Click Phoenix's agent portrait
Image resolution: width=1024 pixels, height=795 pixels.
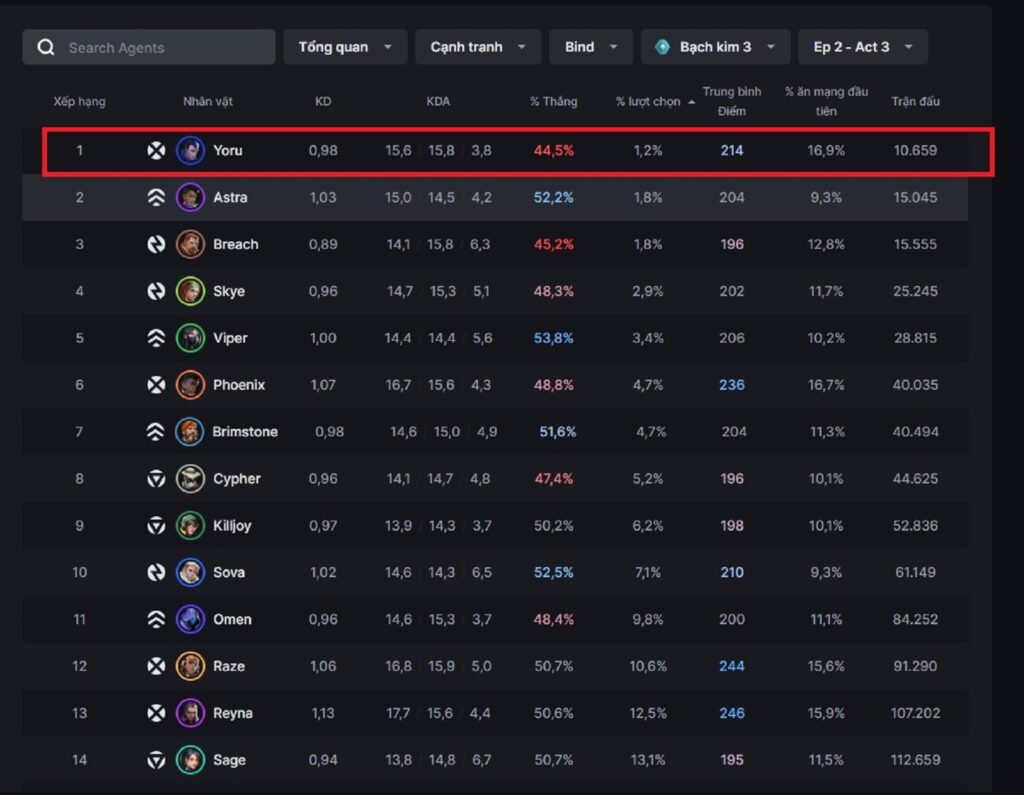pos(190,385)
